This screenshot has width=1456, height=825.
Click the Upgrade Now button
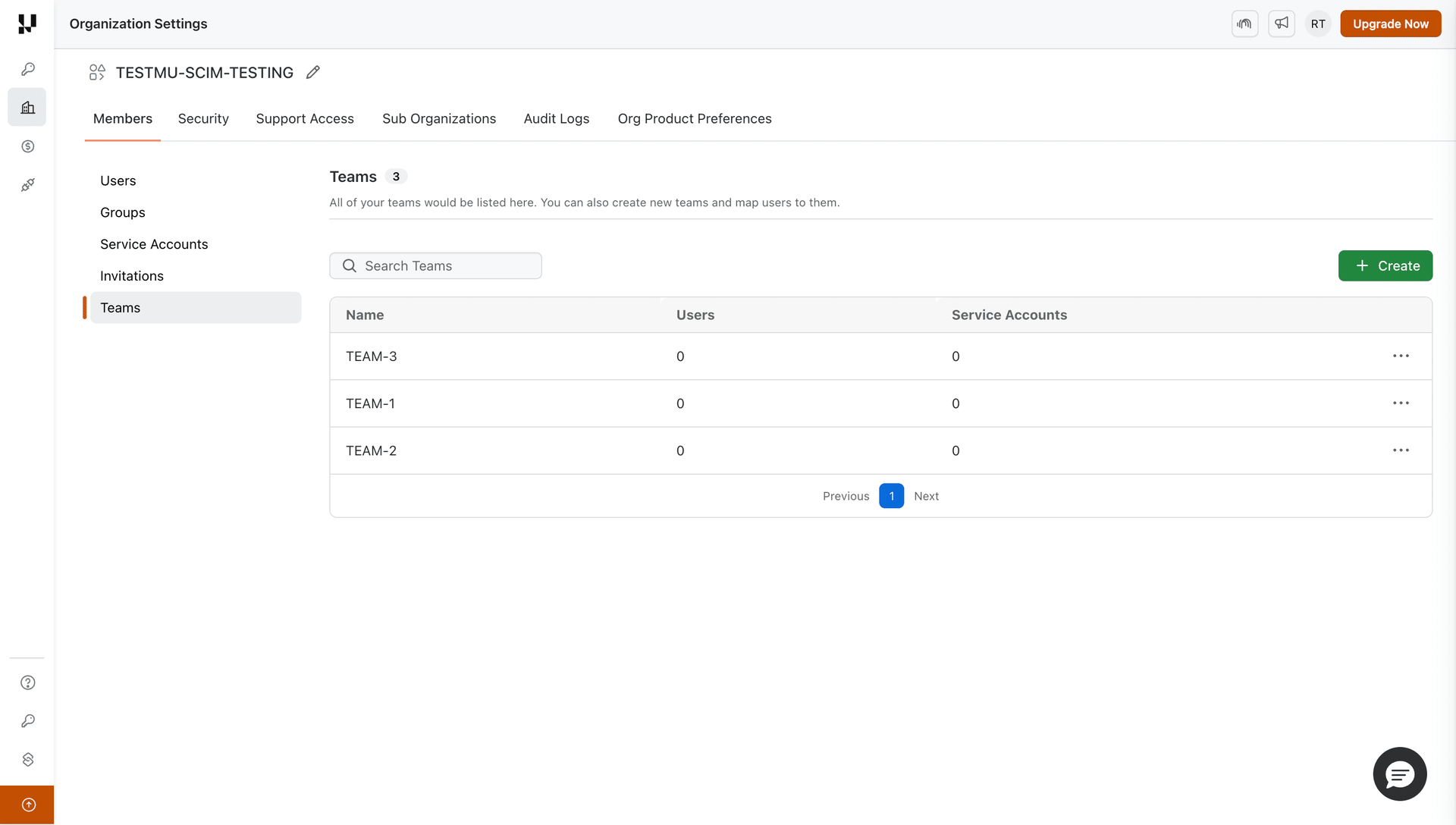[x=1390, y=24]
